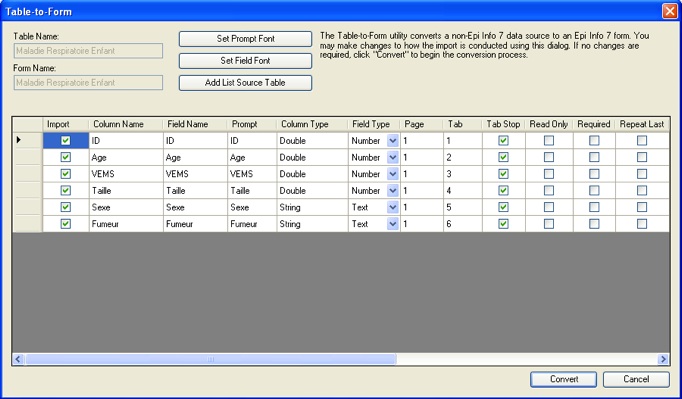Click the Field Name cell 'VEMS'

pos(195,174)
